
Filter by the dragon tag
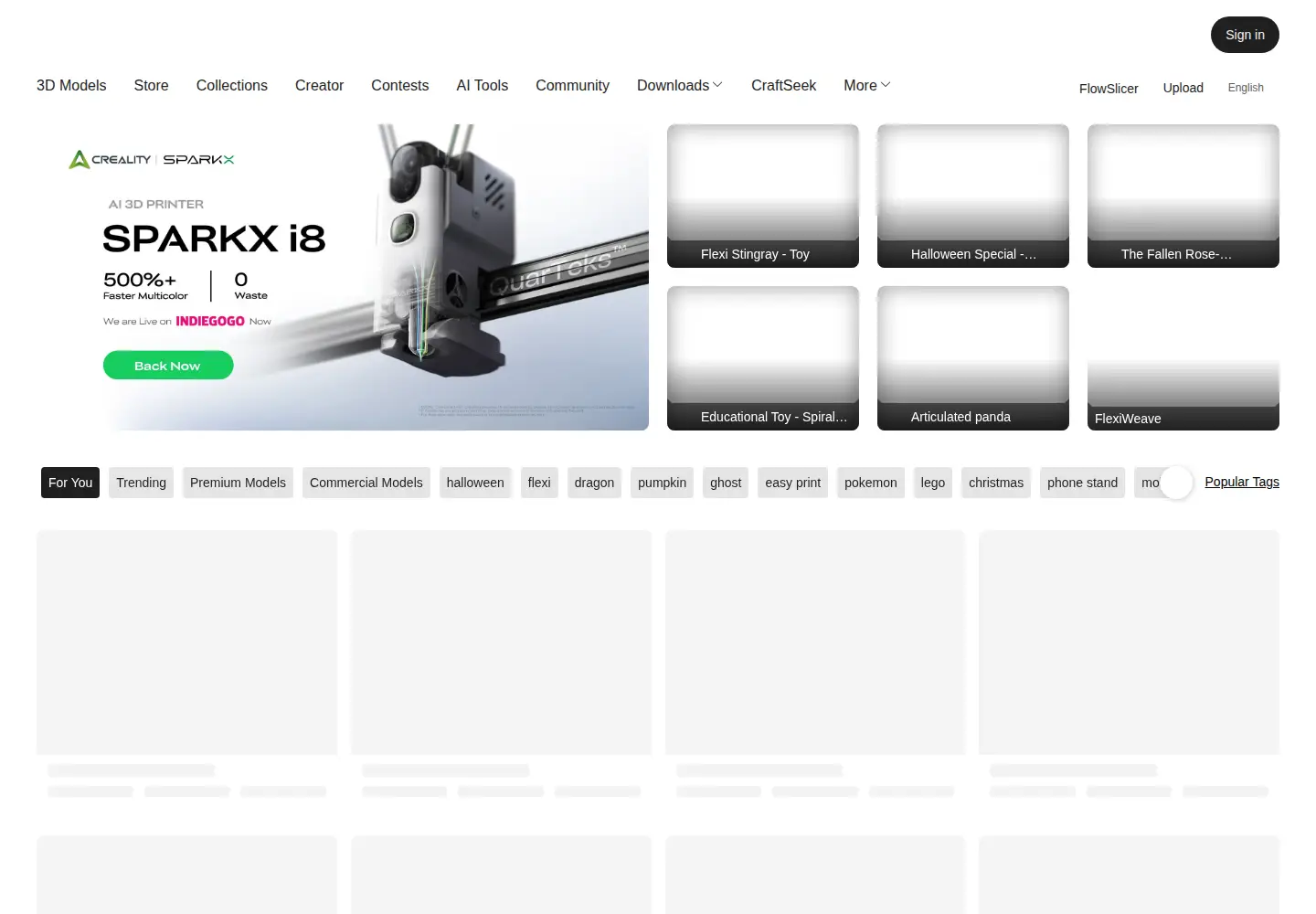[594, 483]
